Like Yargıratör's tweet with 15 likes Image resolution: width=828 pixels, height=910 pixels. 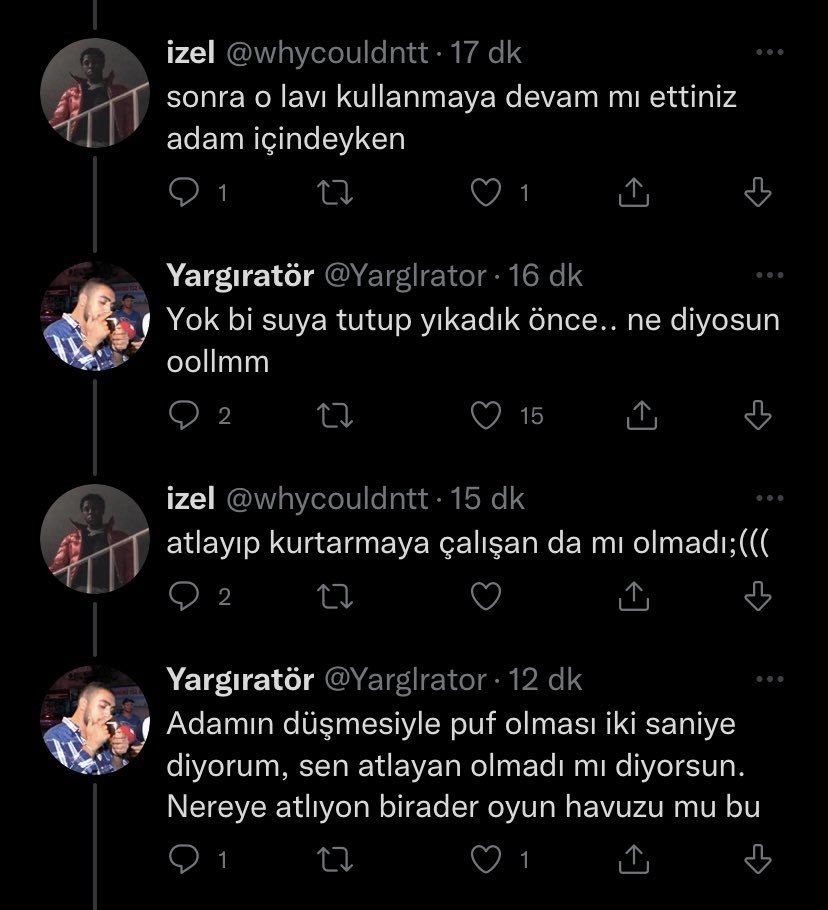[x=486, y=415]
